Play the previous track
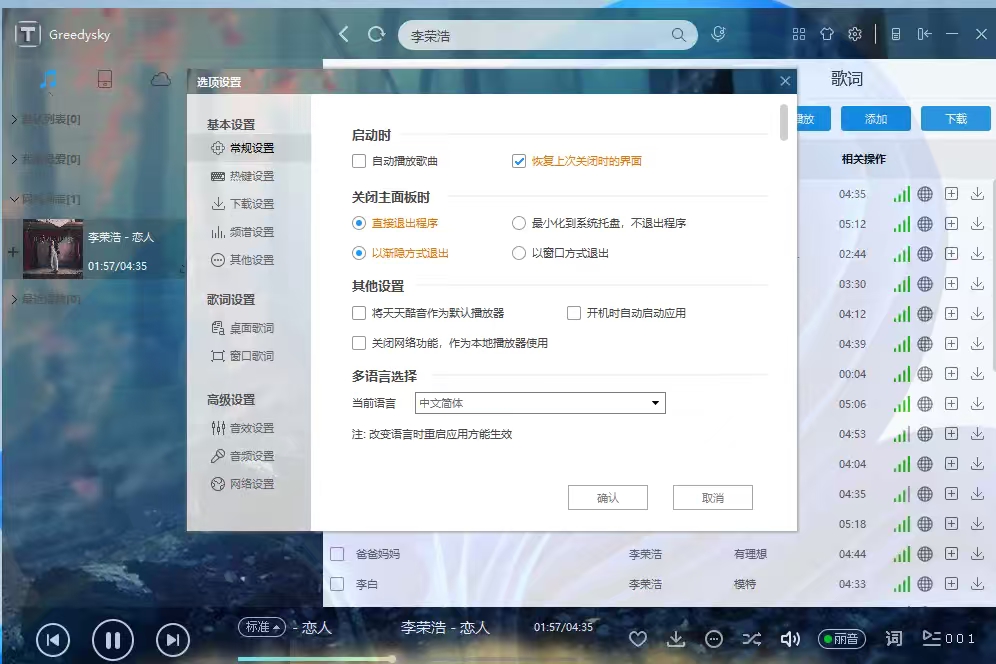Viewport: 996px width, 664px height. (53, 640)
